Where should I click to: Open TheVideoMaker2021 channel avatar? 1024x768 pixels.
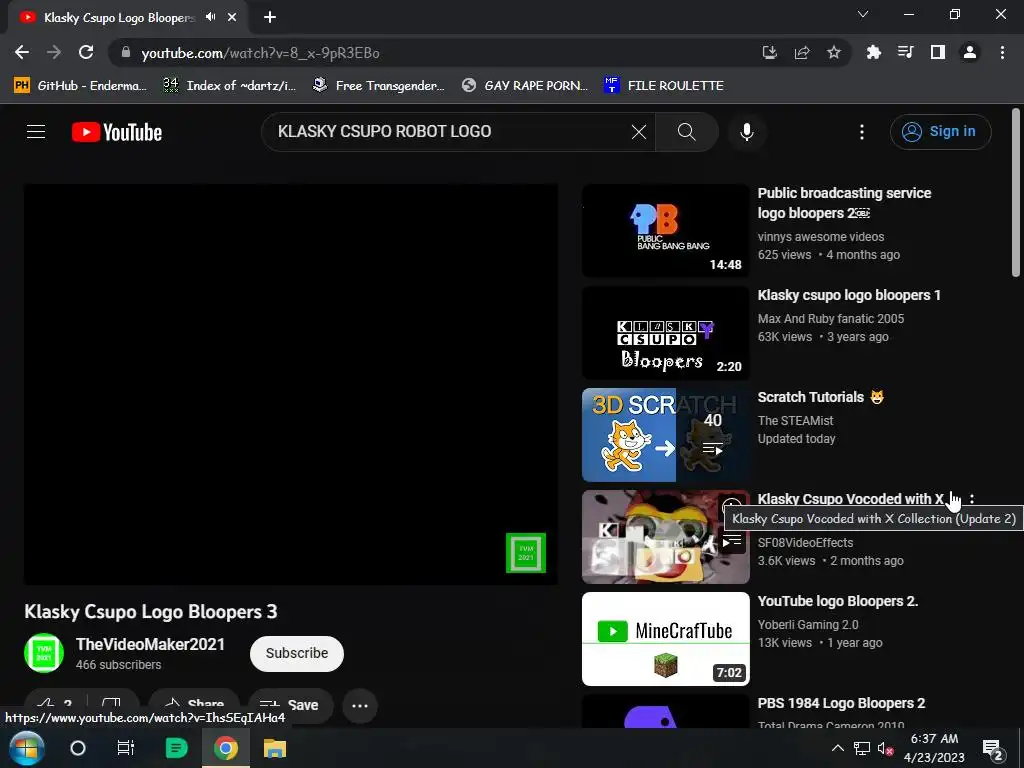[x=44, y=653]
